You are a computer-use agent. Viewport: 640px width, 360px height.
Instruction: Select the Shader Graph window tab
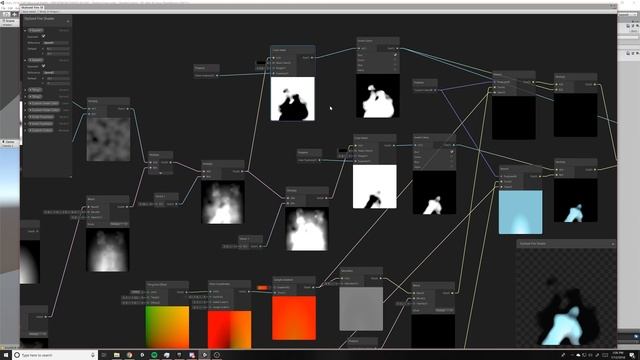33,7
